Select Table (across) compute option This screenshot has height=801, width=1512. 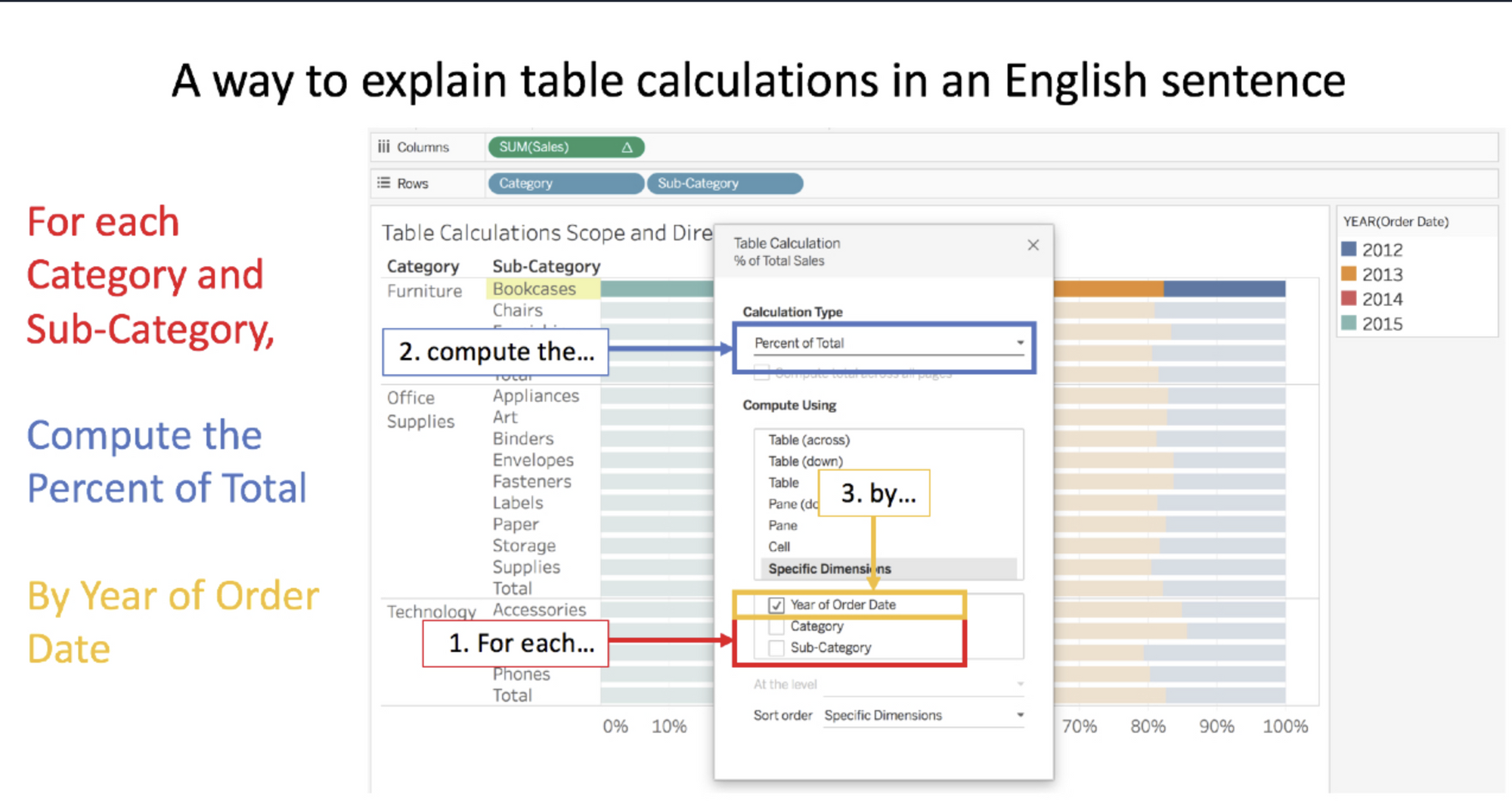coord(809,440)
